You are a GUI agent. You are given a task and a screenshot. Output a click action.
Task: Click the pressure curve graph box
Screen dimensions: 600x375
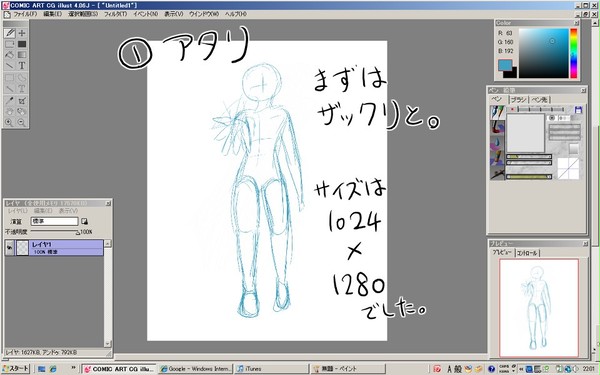point(568,168)
